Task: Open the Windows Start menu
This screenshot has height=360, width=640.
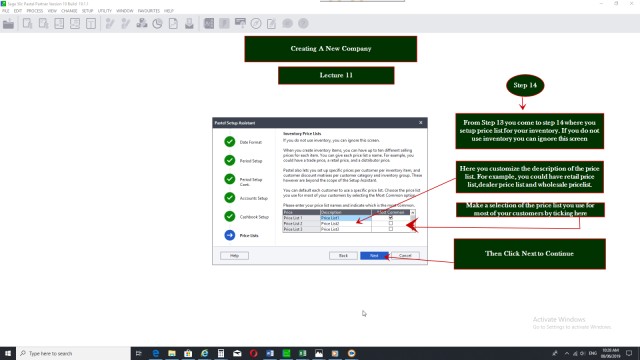Action: pos(8,353)
